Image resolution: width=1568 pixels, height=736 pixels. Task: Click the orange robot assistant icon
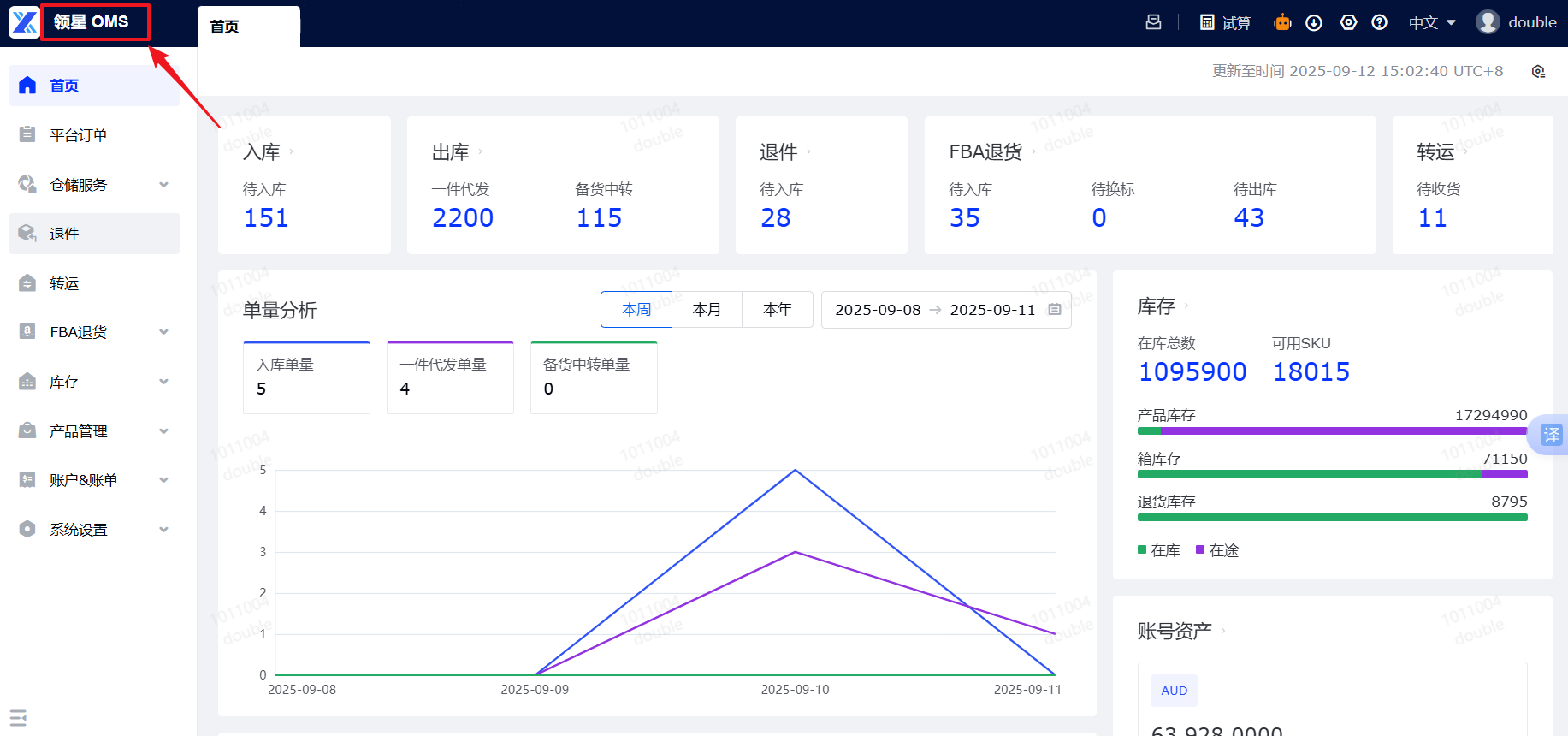click(x=1281, y=22)
